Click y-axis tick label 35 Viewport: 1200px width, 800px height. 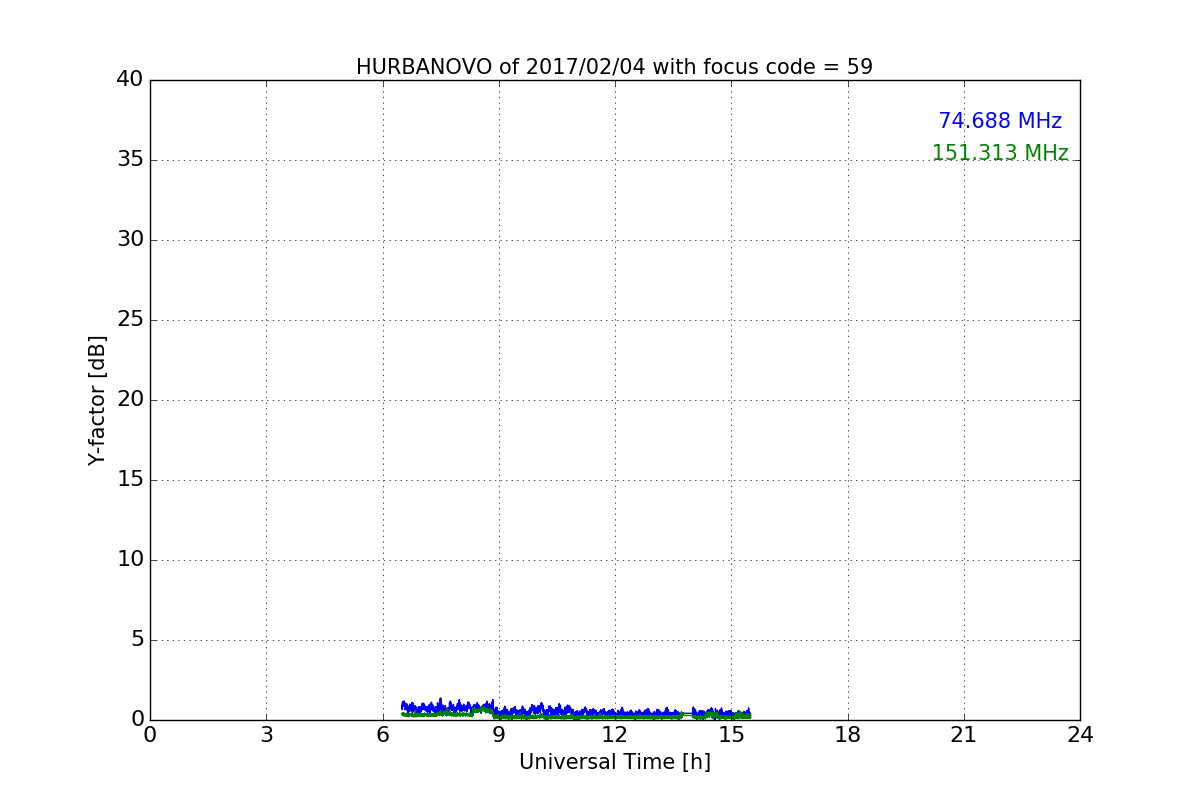click(130, 160)
